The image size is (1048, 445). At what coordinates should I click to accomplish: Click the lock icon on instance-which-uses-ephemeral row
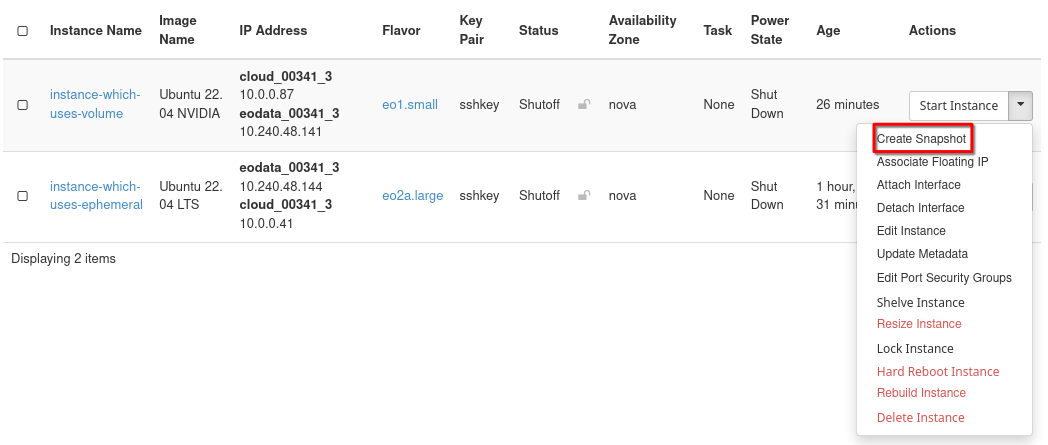[x=584, y=195]
